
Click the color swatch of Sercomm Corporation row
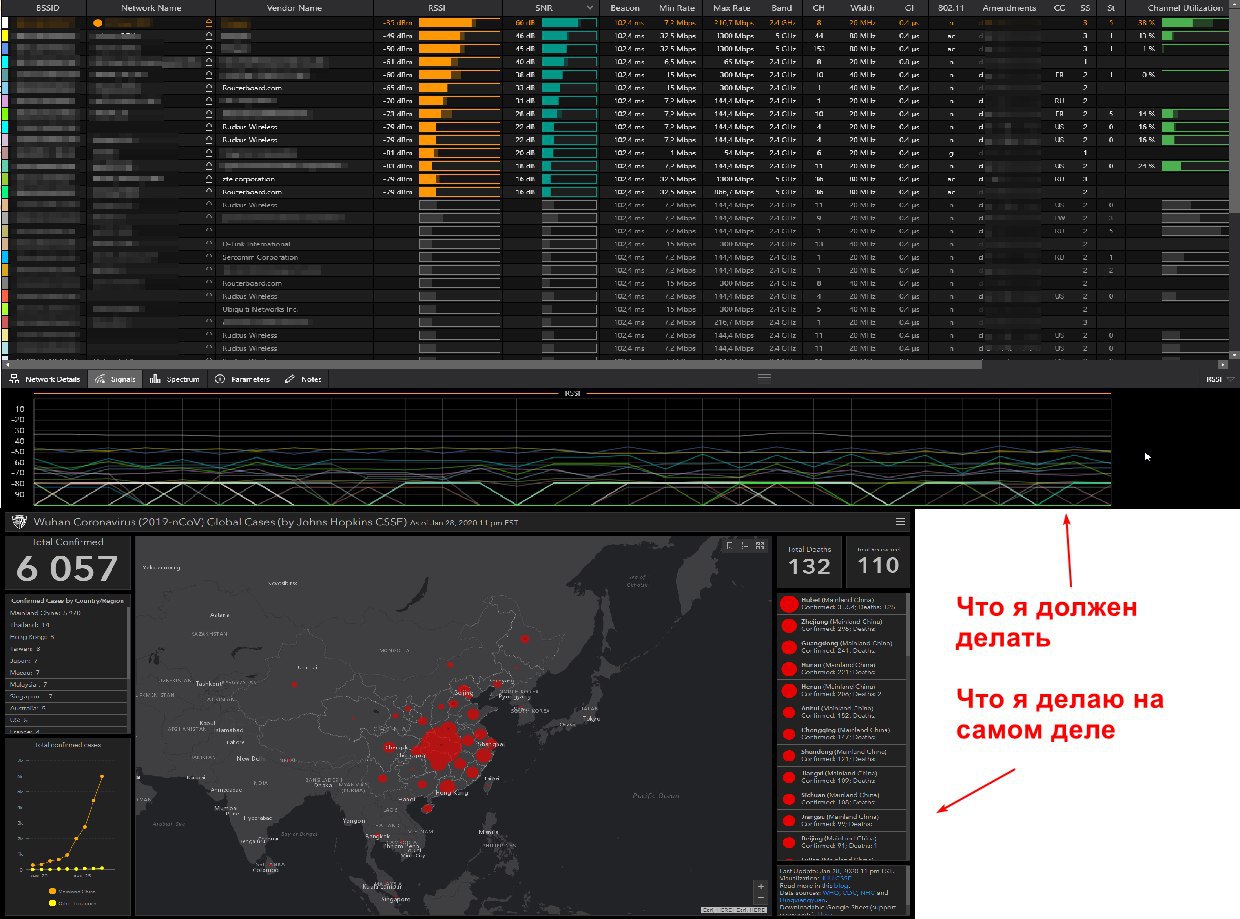click(x=5, y=257)
